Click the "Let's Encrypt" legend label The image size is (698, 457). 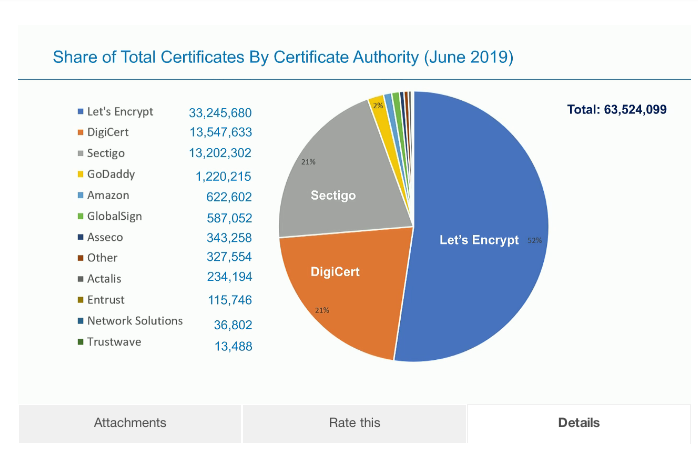[x=120, y=112]
